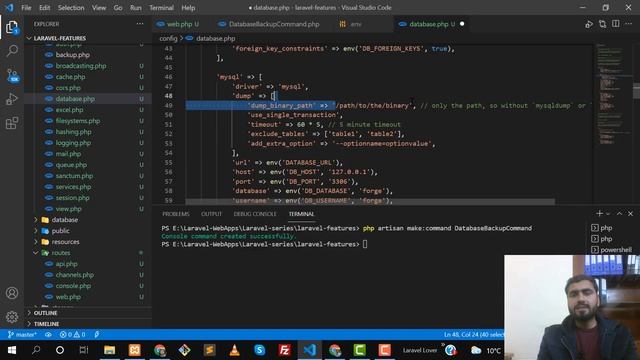Screen dimensions: 640x360
Task: Expand the public folder
Action: [x=60, y=231]
